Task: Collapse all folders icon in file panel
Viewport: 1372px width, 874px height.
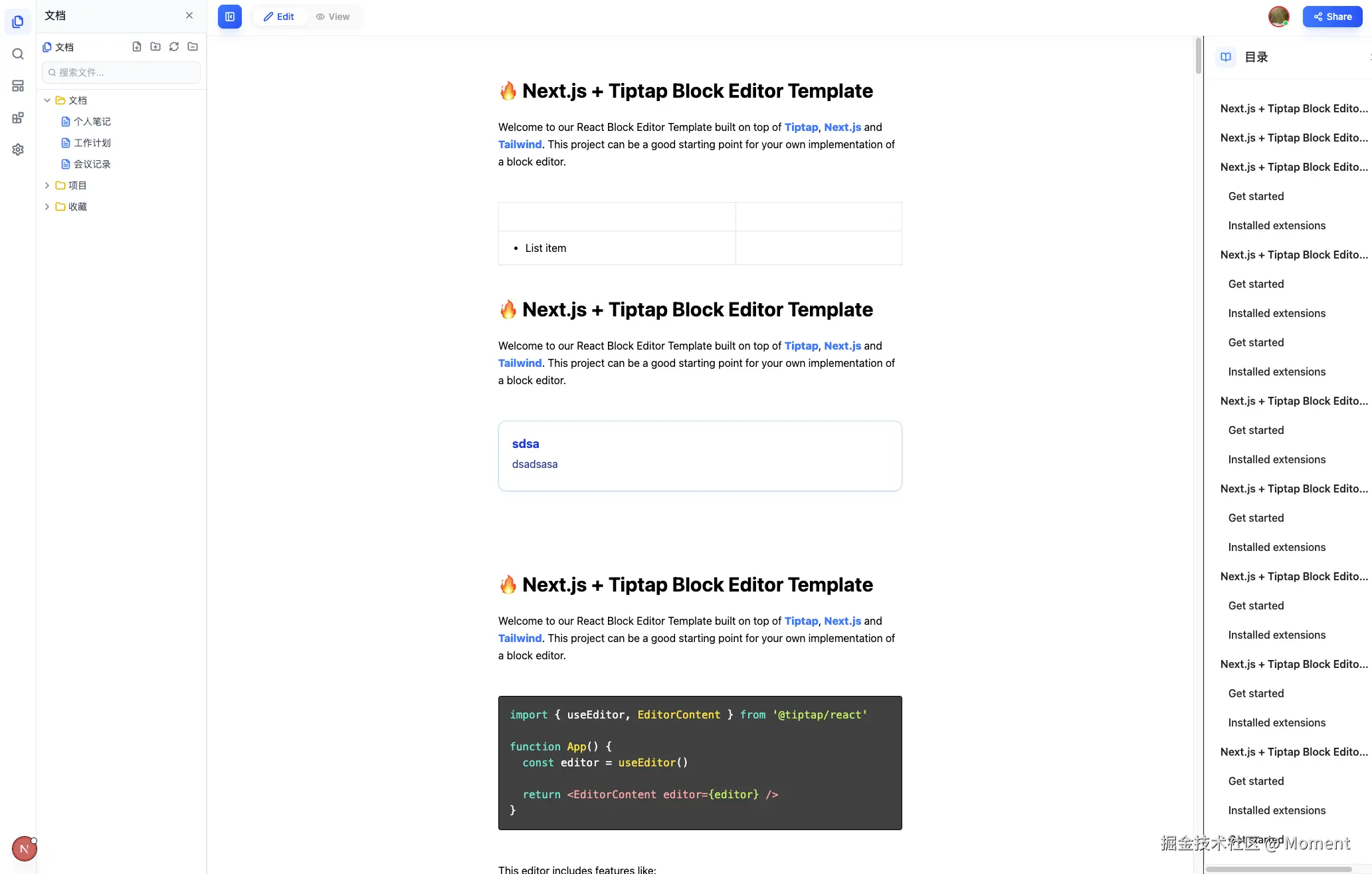Action: pos(193,47)
